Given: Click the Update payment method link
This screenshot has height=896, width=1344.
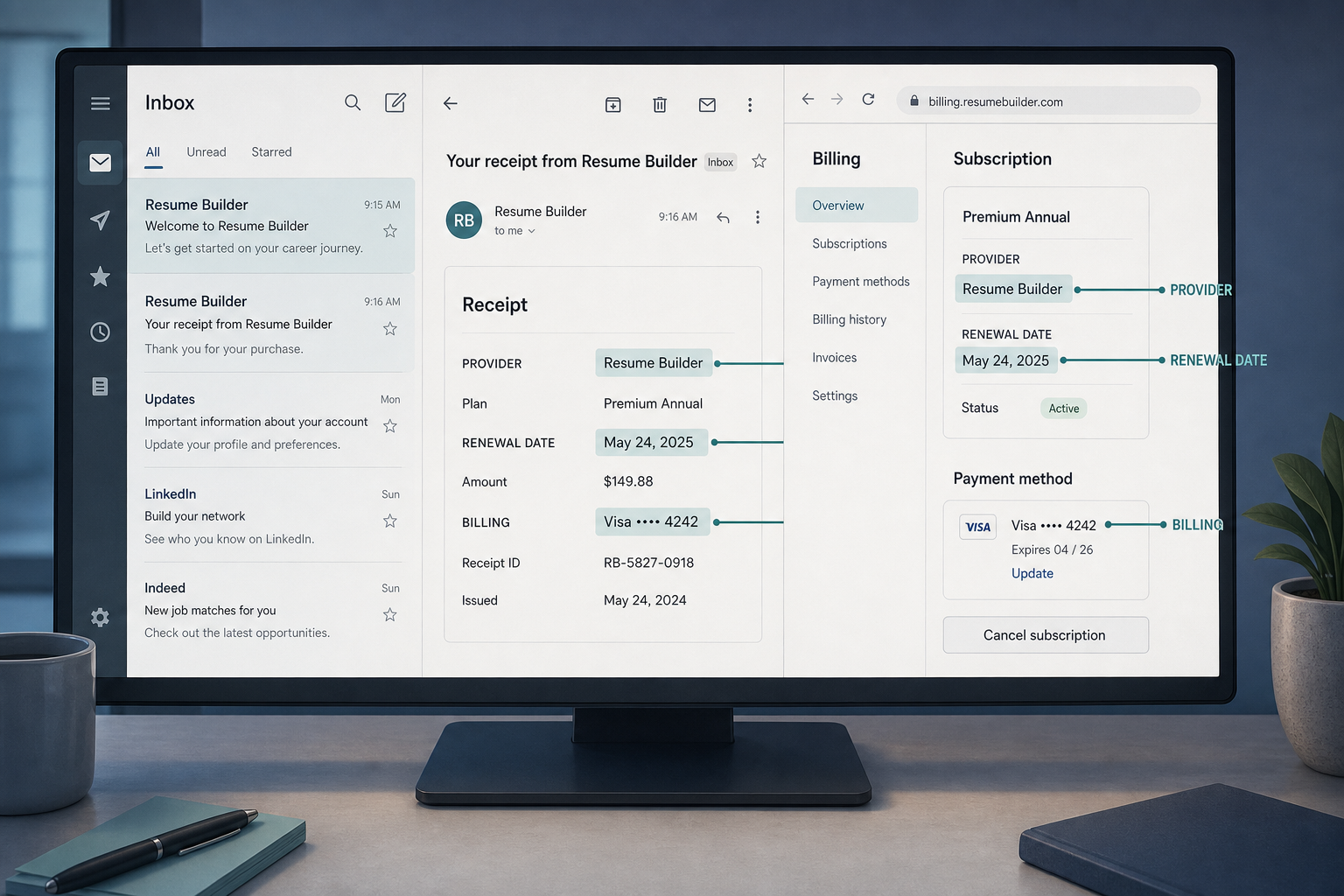Looking at the screenshot, I should point(1032,574).
